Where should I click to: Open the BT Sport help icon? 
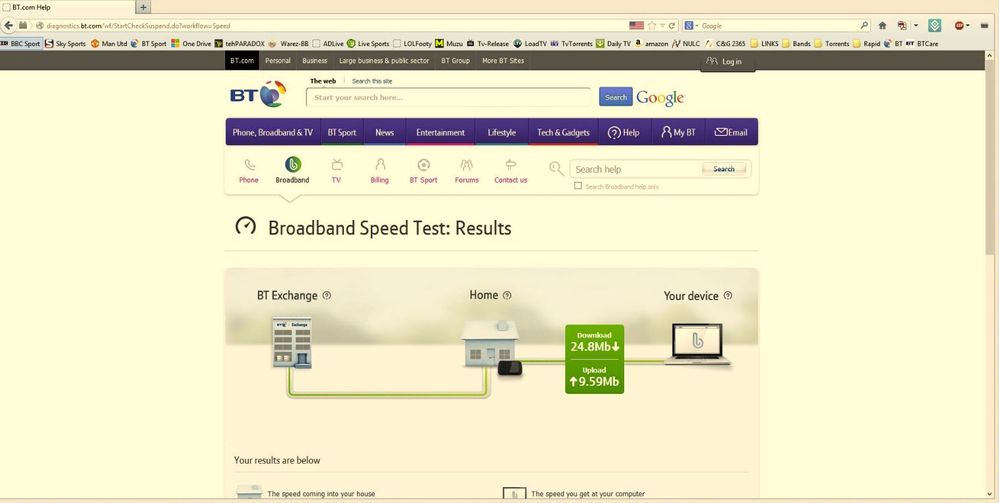(424, 165)
